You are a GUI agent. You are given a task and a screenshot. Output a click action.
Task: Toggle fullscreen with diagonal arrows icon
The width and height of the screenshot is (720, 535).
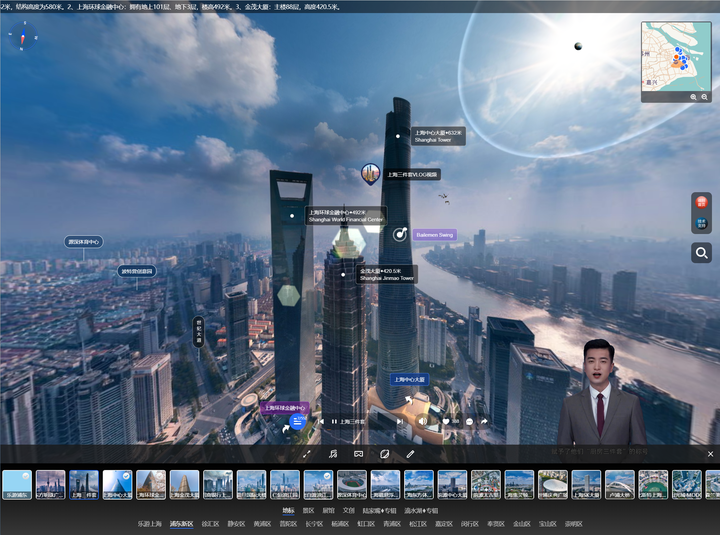tap(307, 454)
